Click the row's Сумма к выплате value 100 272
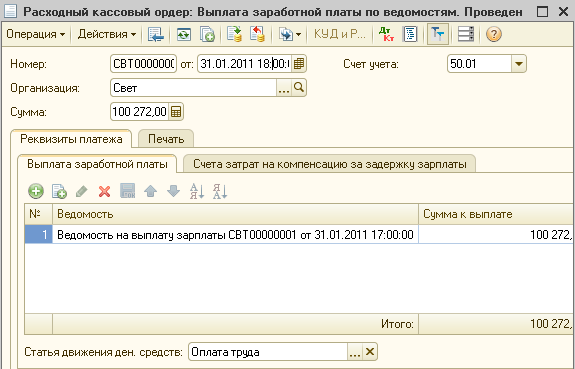575x369 pixels. (497, 234)
